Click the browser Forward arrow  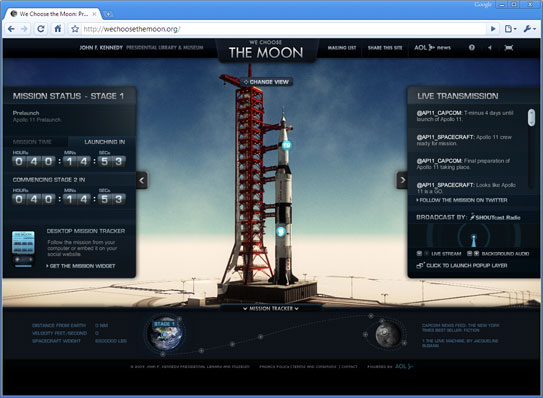pos(24,29)
